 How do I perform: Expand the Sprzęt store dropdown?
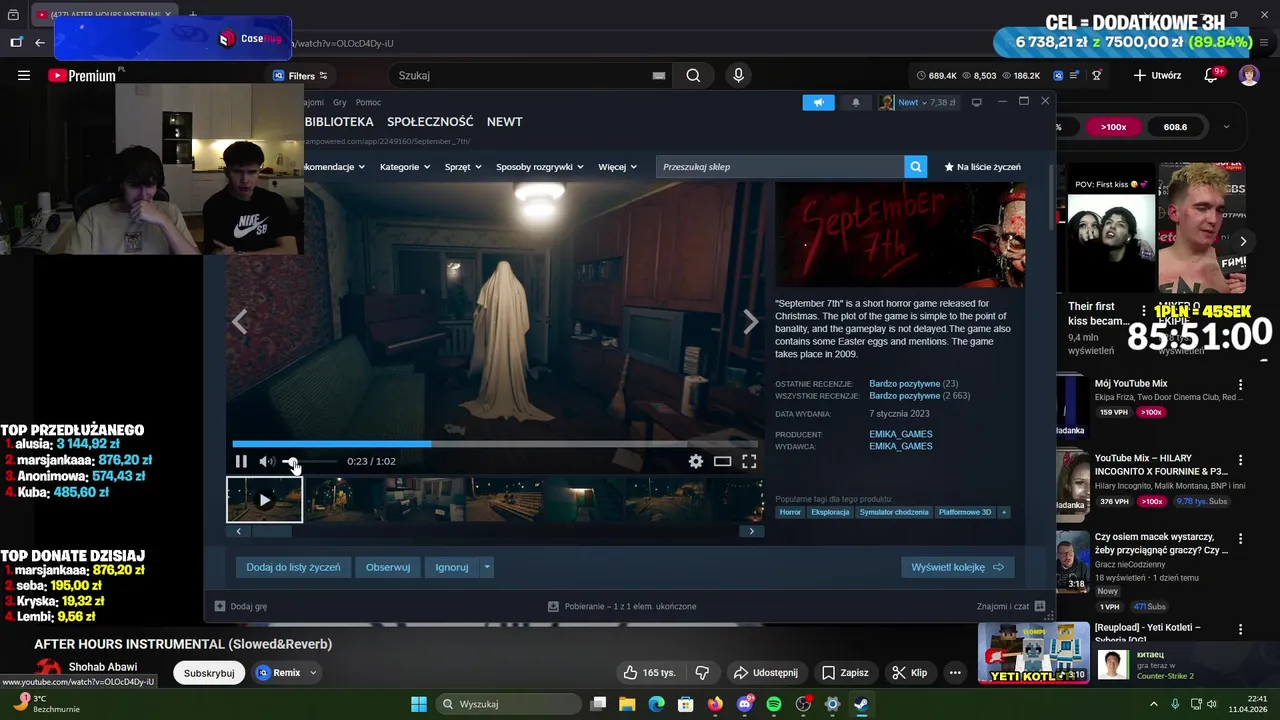(x=463, y=167)
